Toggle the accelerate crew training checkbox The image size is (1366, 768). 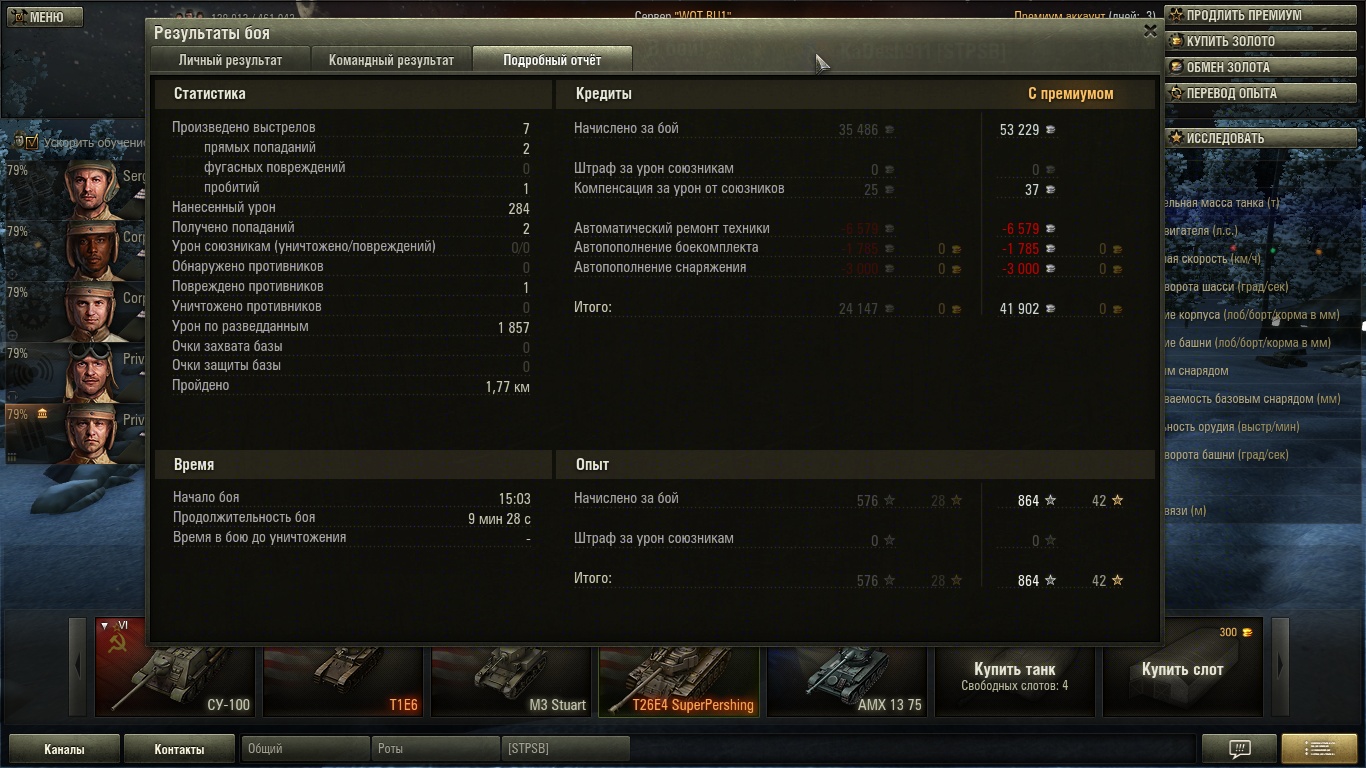tap(32, 142)
